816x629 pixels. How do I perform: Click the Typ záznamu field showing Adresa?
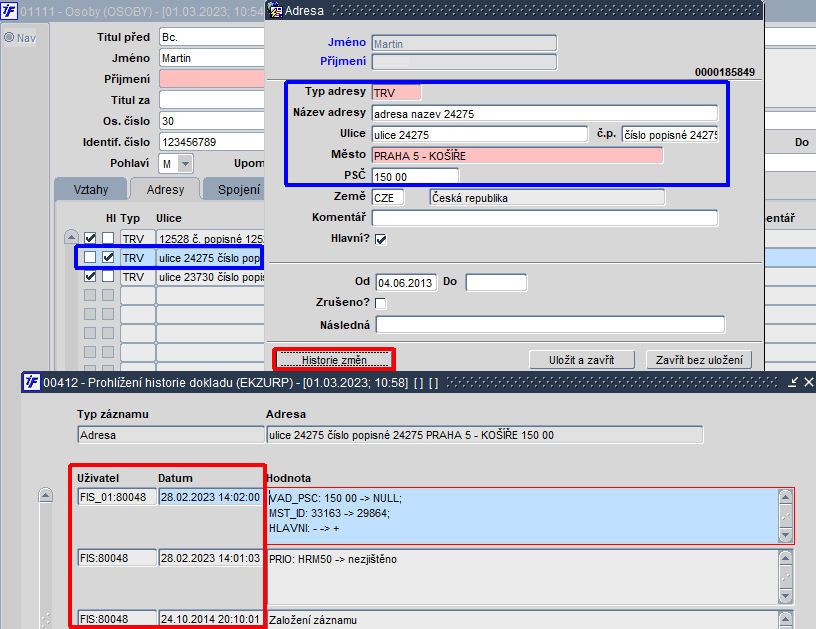171,435
